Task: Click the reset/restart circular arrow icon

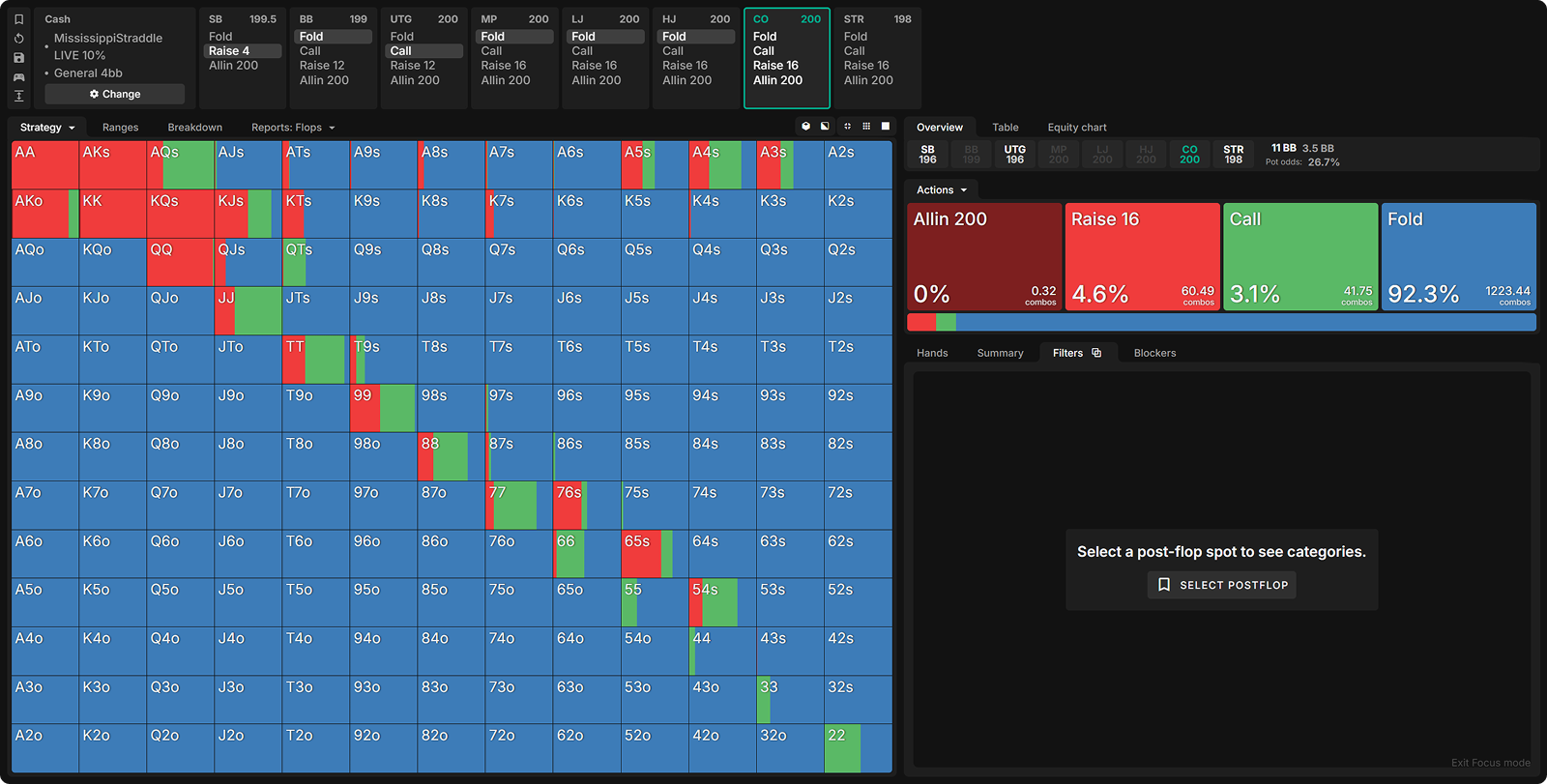Action: 18,39
